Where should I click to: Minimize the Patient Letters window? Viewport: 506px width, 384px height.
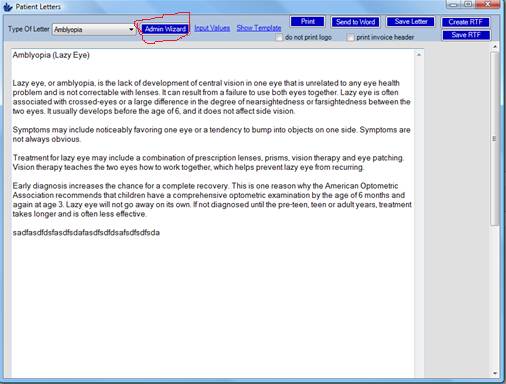pos(453,4)
